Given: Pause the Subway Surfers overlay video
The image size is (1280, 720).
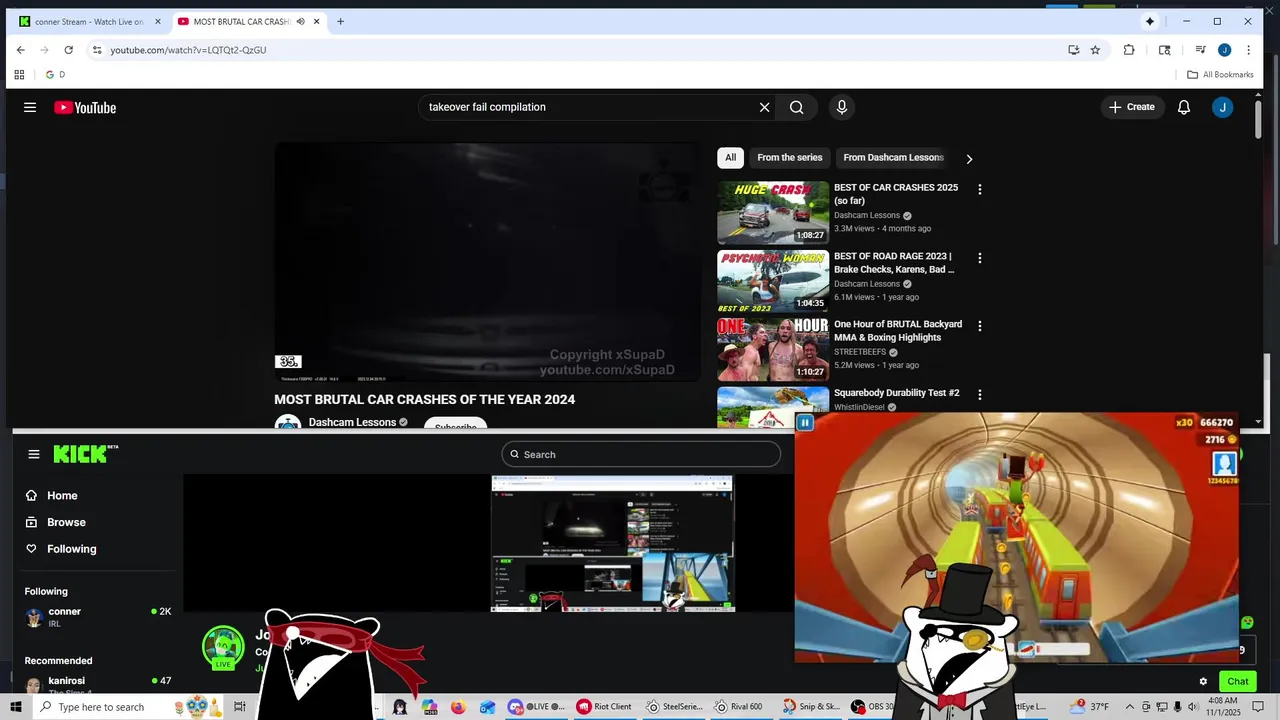Looking at the screenshot, I should [x=804, y=423].
